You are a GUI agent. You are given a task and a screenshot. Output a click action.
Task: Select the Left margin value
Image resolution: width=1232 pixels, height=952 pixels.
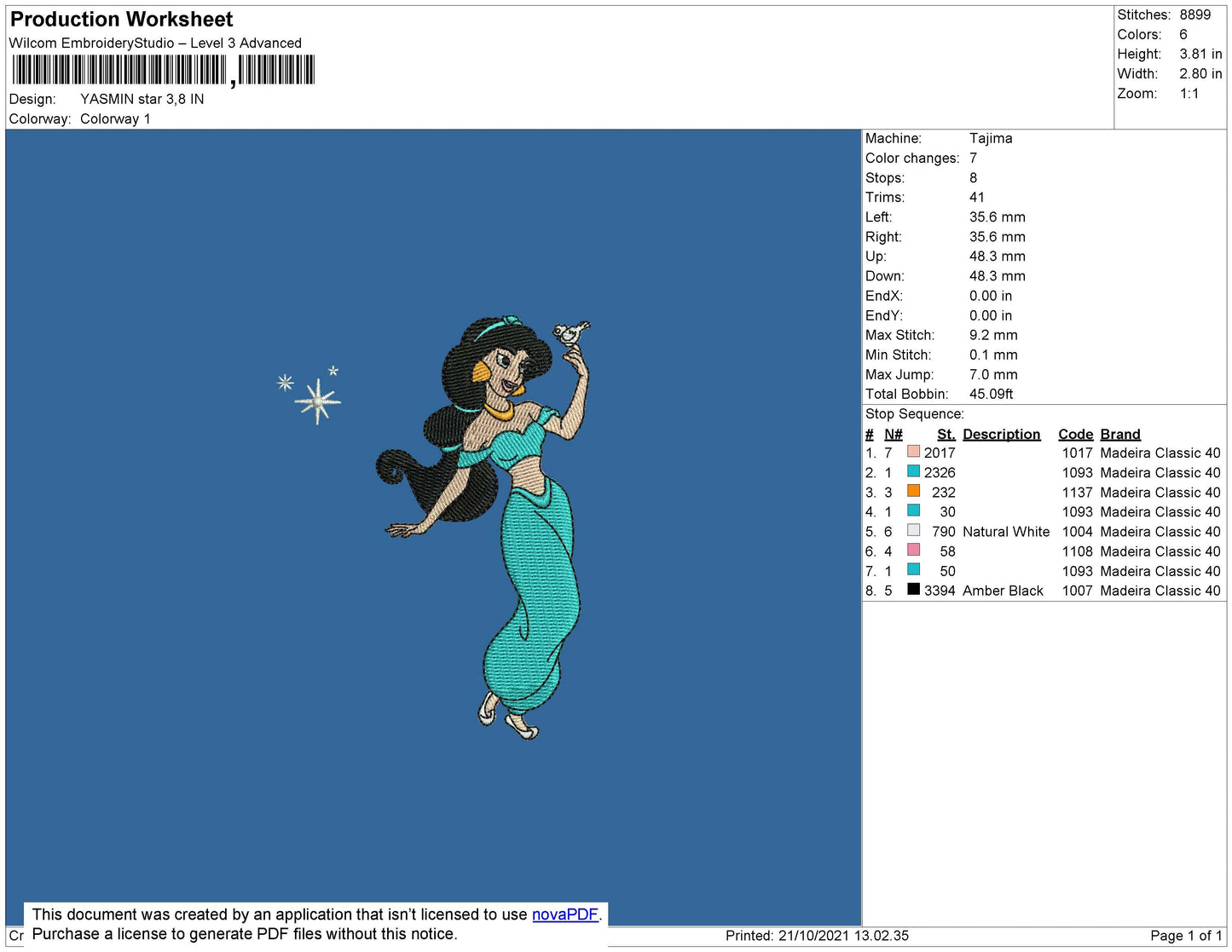[998, 216]
